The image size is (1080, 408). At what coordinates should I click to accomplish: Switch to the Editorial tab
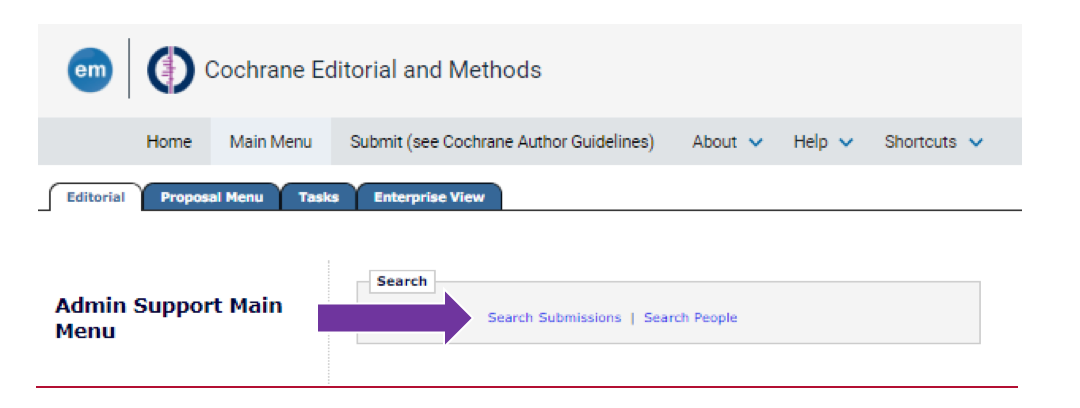[x=96, y=197]
